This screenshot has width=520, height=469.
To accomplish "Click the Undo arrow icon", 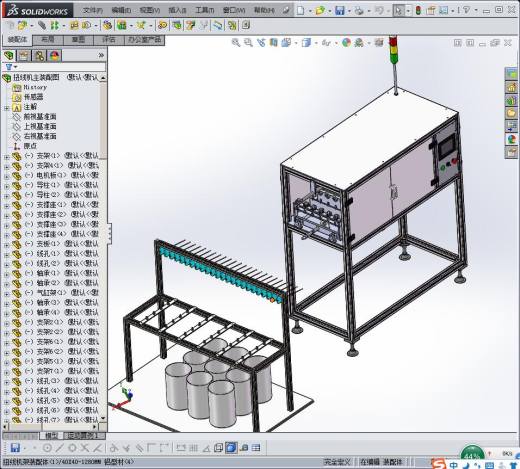I will point(379,11).
